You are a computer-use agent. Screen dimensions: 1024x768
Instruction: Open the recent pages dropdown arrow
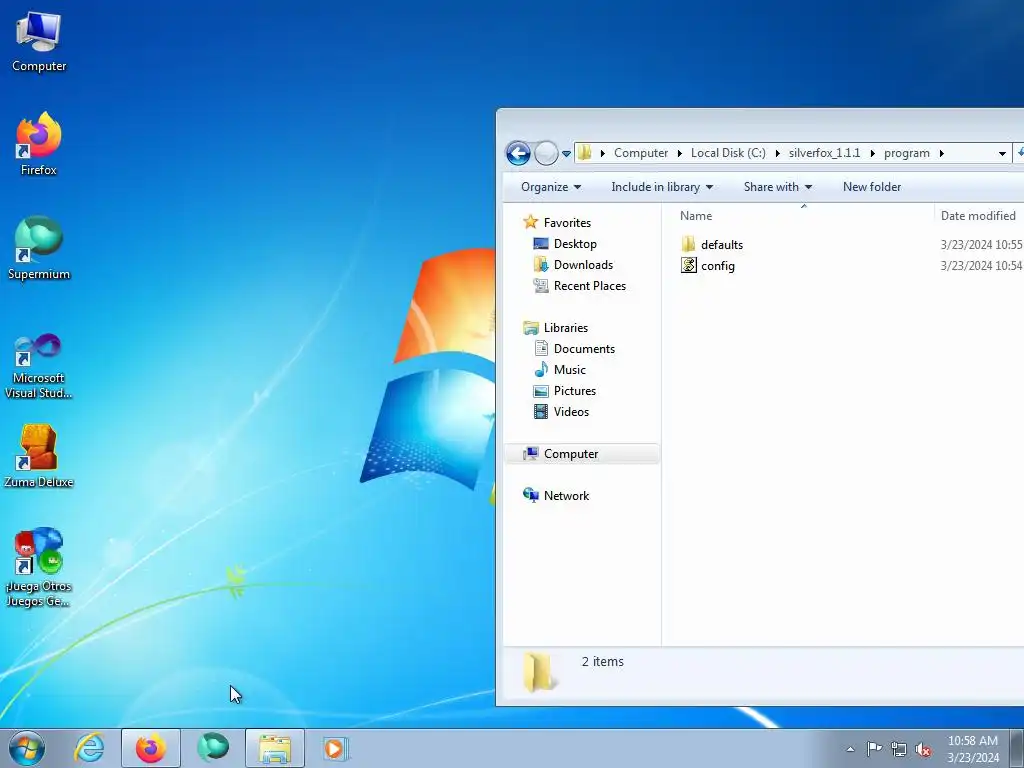566,154
